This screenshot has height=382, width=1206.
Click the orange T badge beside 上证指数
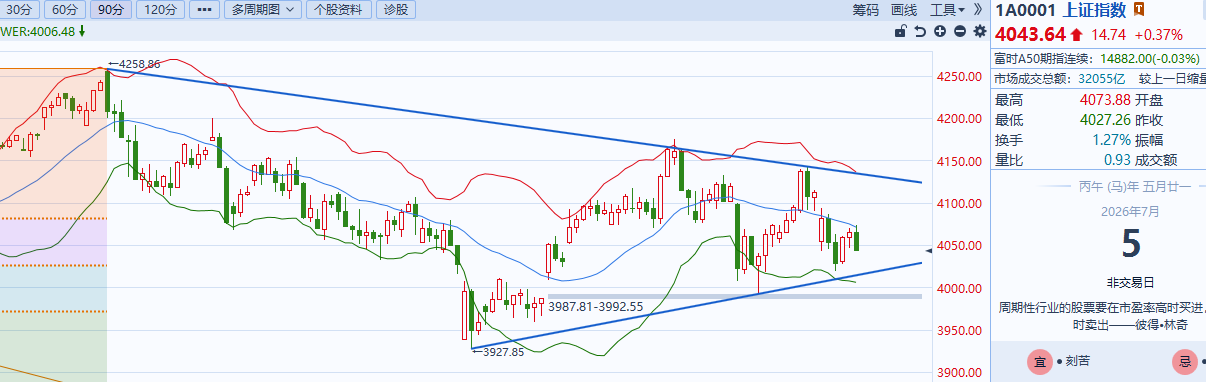tap(1139, 10)
